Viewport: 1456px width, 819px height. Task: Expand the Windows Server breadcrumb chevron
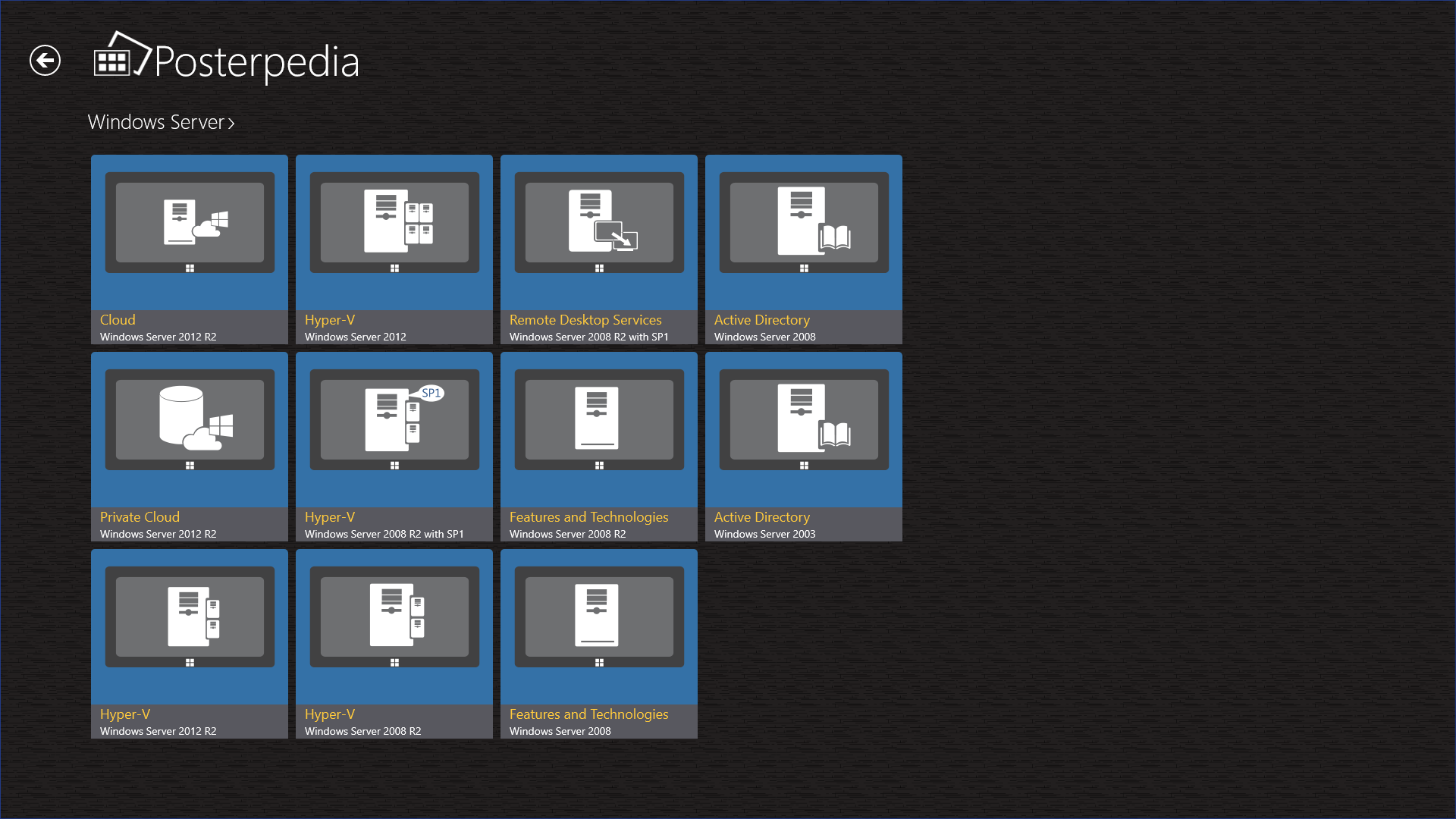point(231,123)
